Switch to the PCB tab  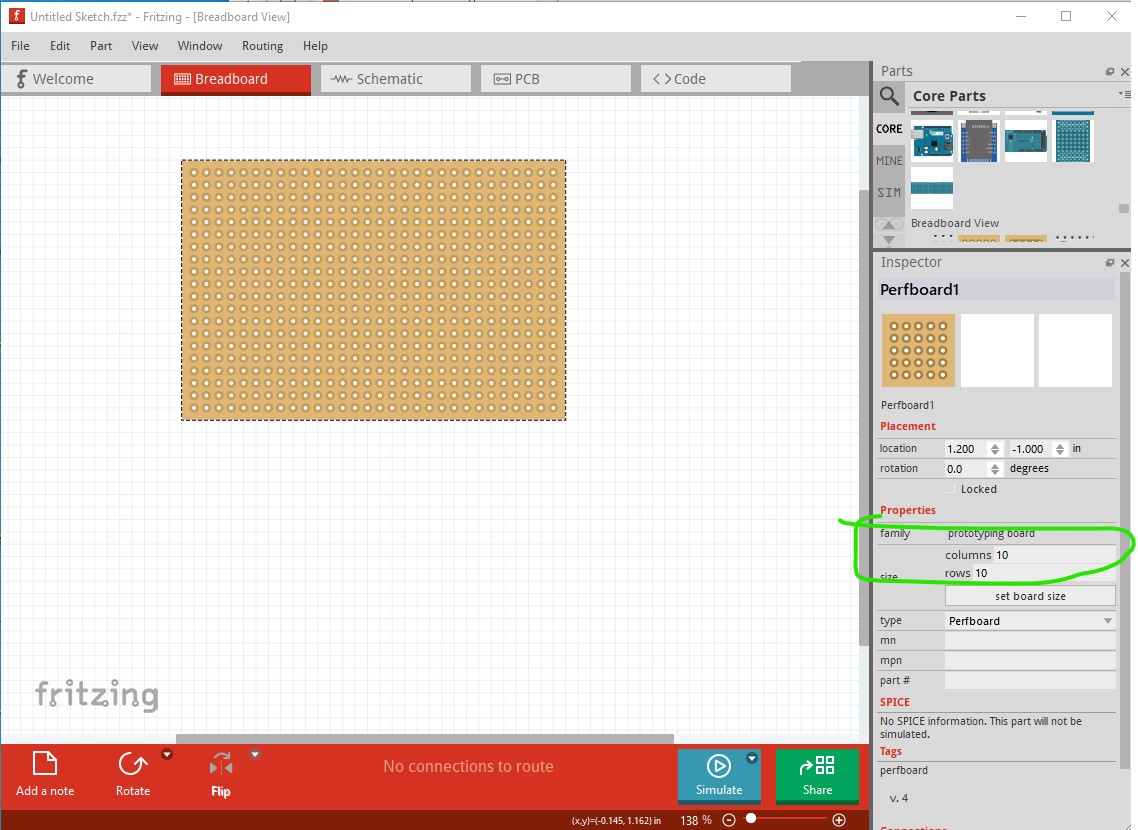[555, 79]
